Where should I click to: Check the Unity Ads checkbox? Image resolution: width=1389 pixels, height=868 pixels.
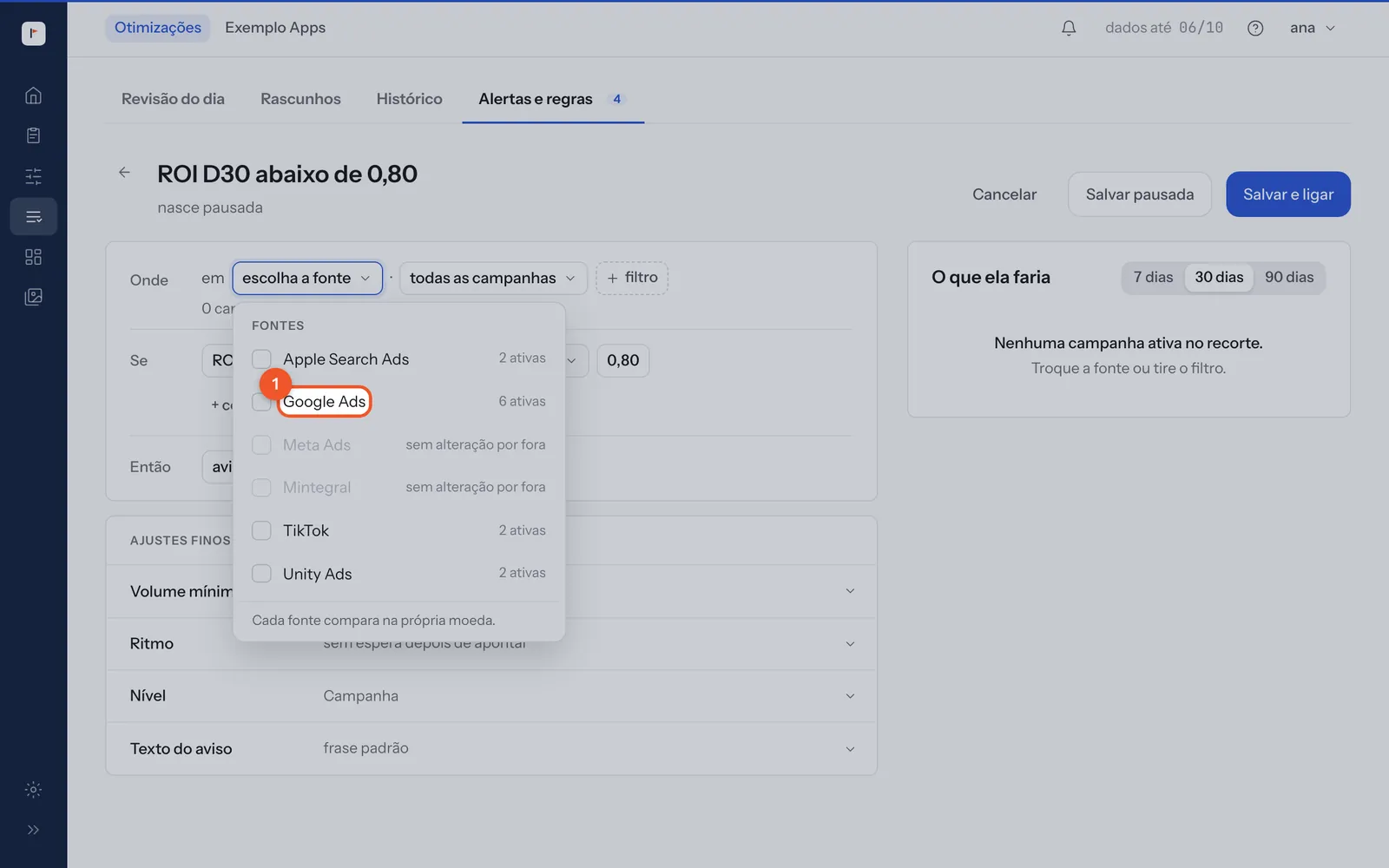[x=261, y=574]
